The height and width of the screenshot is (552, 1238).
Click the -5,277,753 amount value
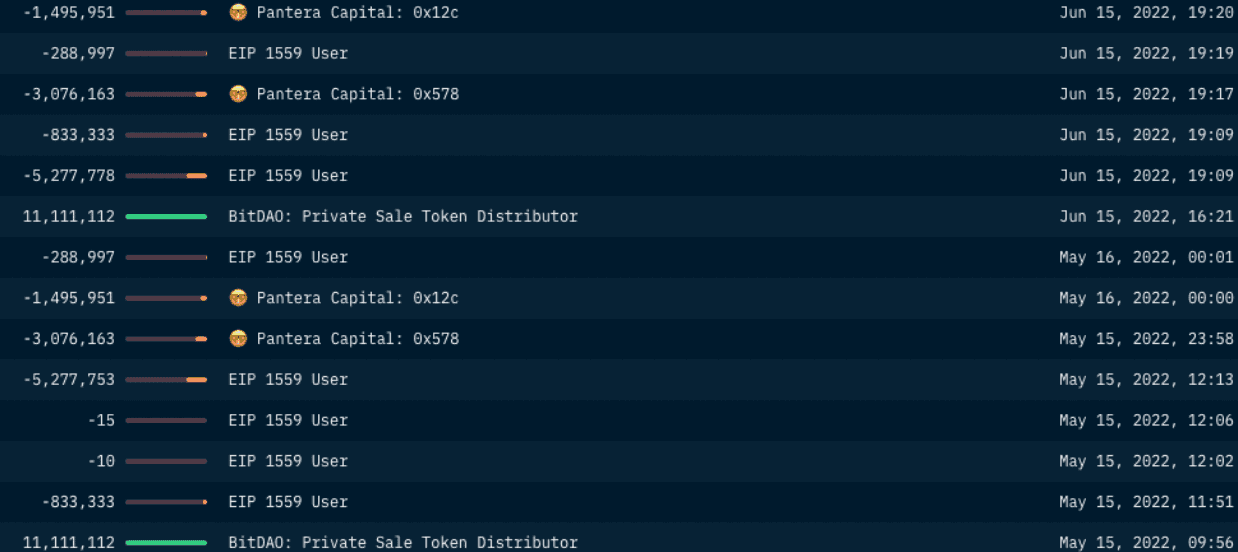pyautogui.click(x=69, y=380)
